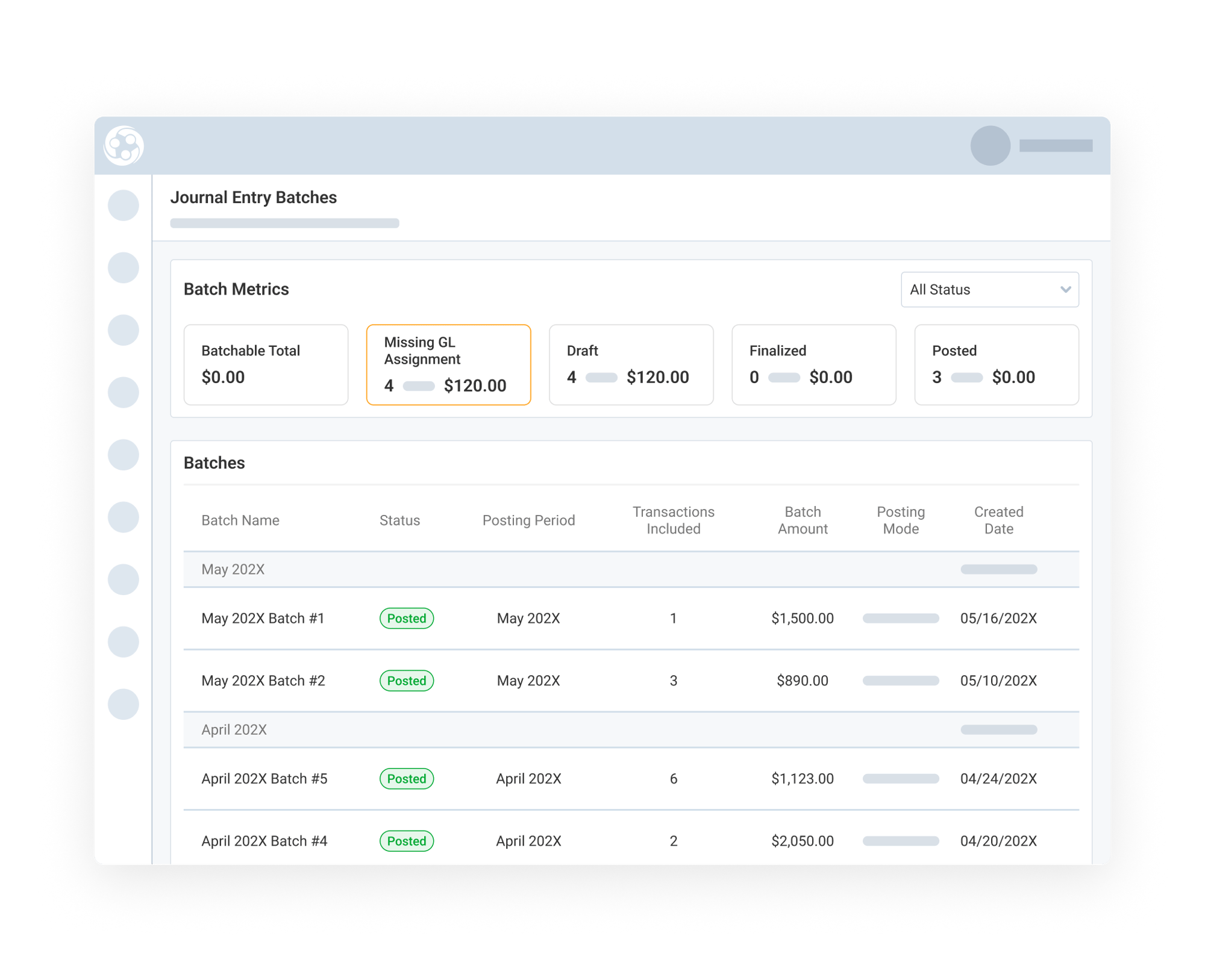The image size is (1205, 980).
Task: Select the Missing GL Assignment card
Action: tap(448, 364)
